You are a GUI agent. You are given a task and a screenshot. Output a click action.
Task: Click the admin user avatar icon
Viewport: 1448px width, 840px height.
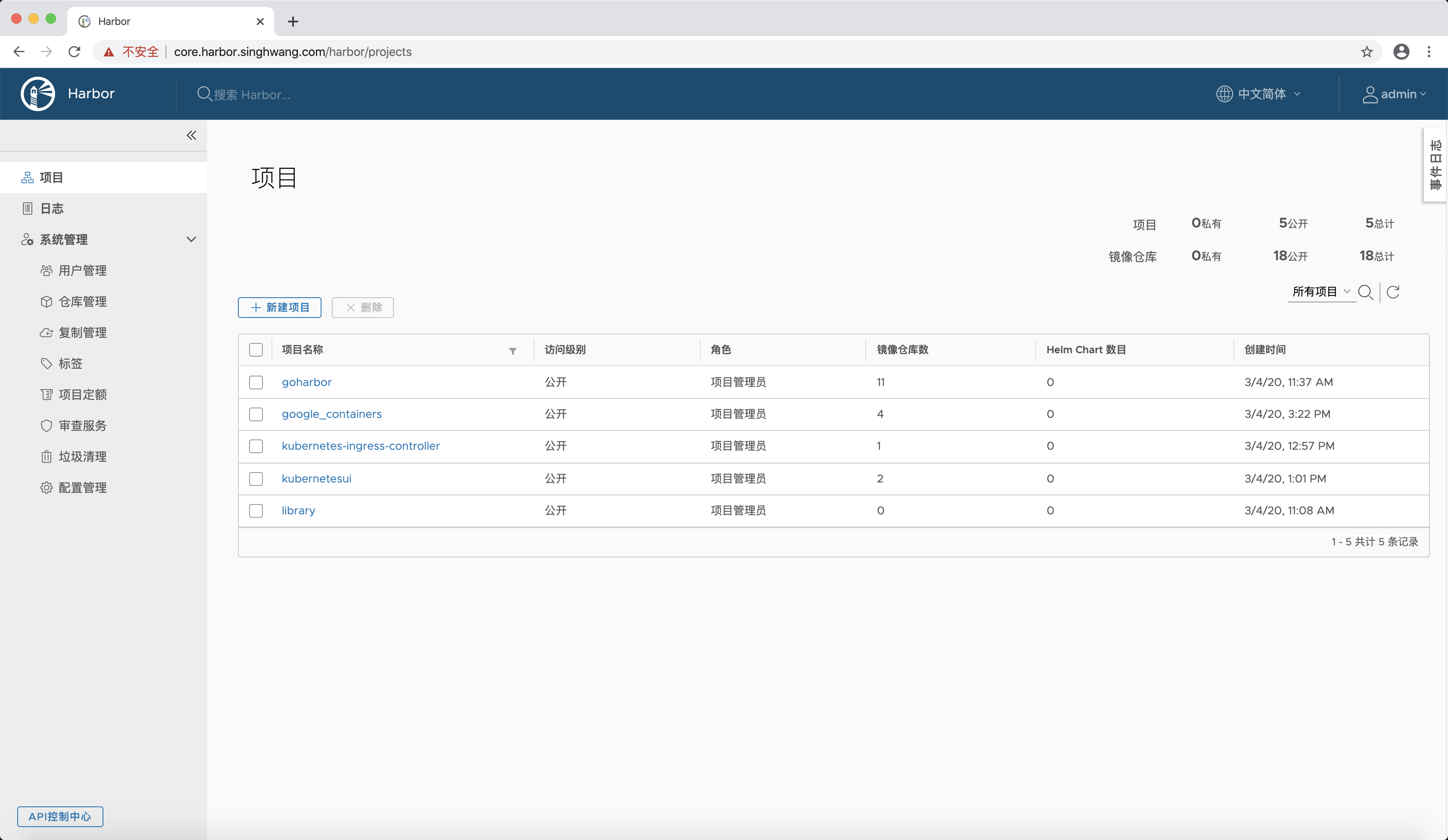(x=1370, y=94)
